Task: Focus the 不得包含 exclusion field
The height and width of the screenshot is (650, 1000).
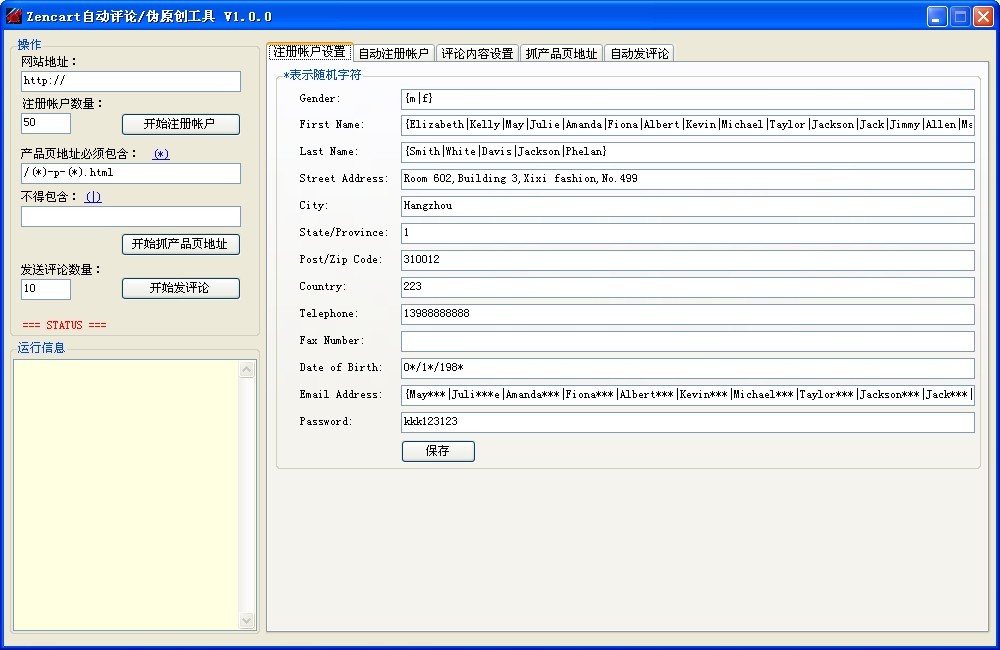Action: tap(131, 216)
